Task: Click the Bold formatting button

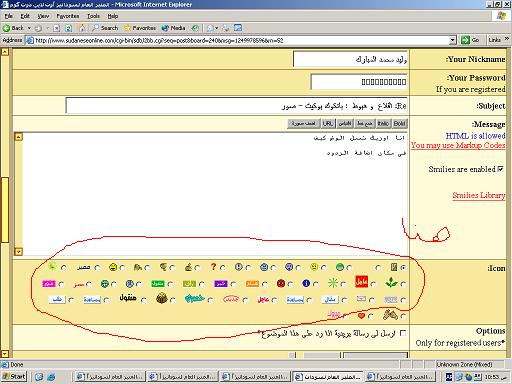Action: [400, 124]
